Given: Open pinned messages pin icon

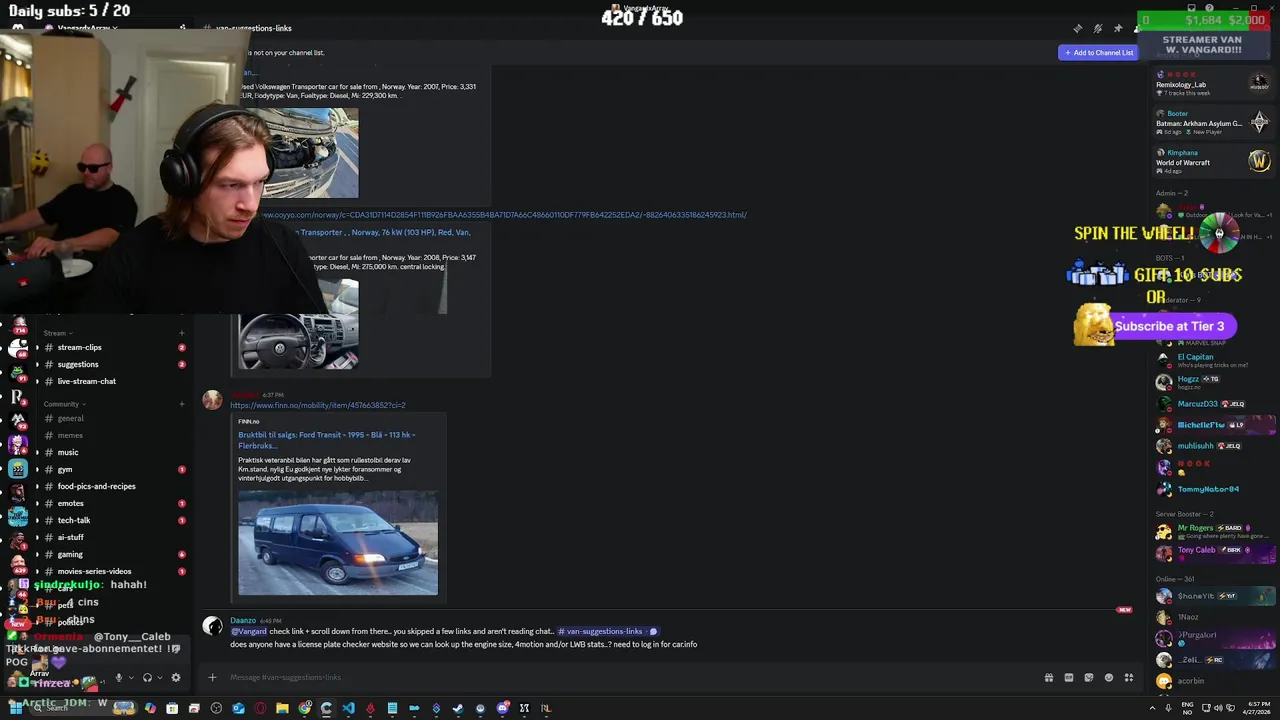Looking at the screenshot, I should pos(1118,28).
